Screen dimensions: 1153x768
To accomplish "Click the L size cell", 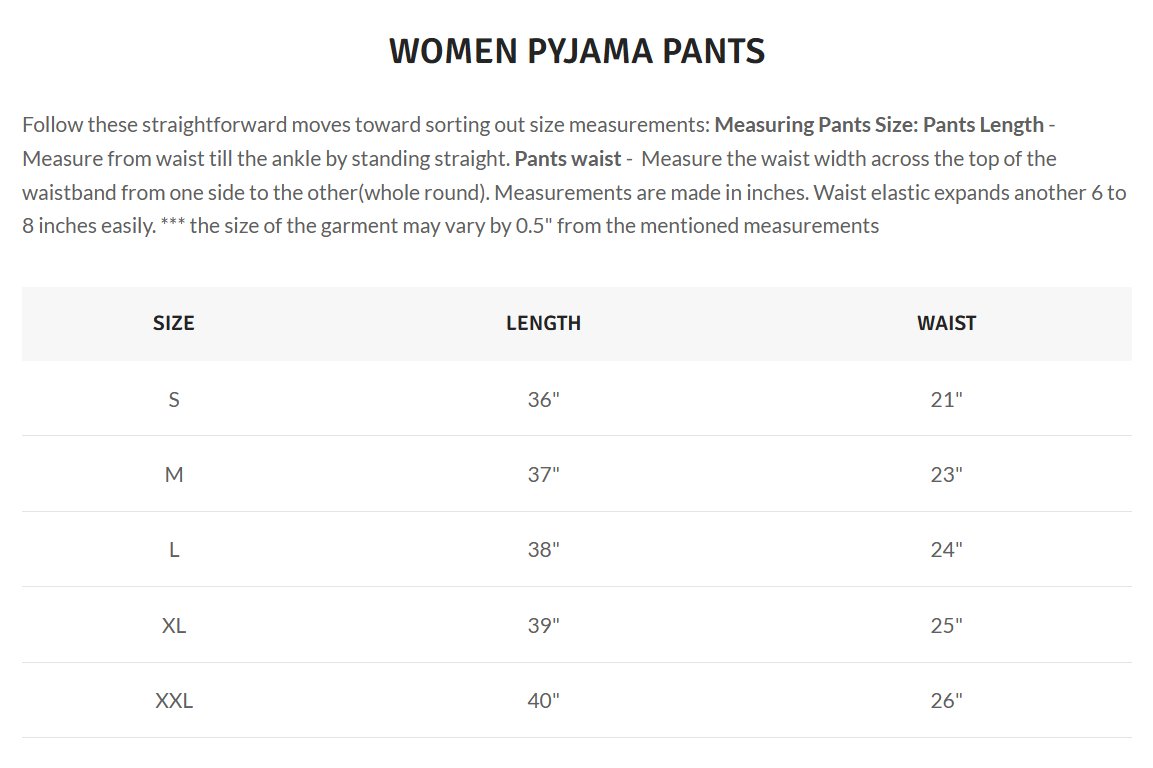I will [x=174, y=550].
